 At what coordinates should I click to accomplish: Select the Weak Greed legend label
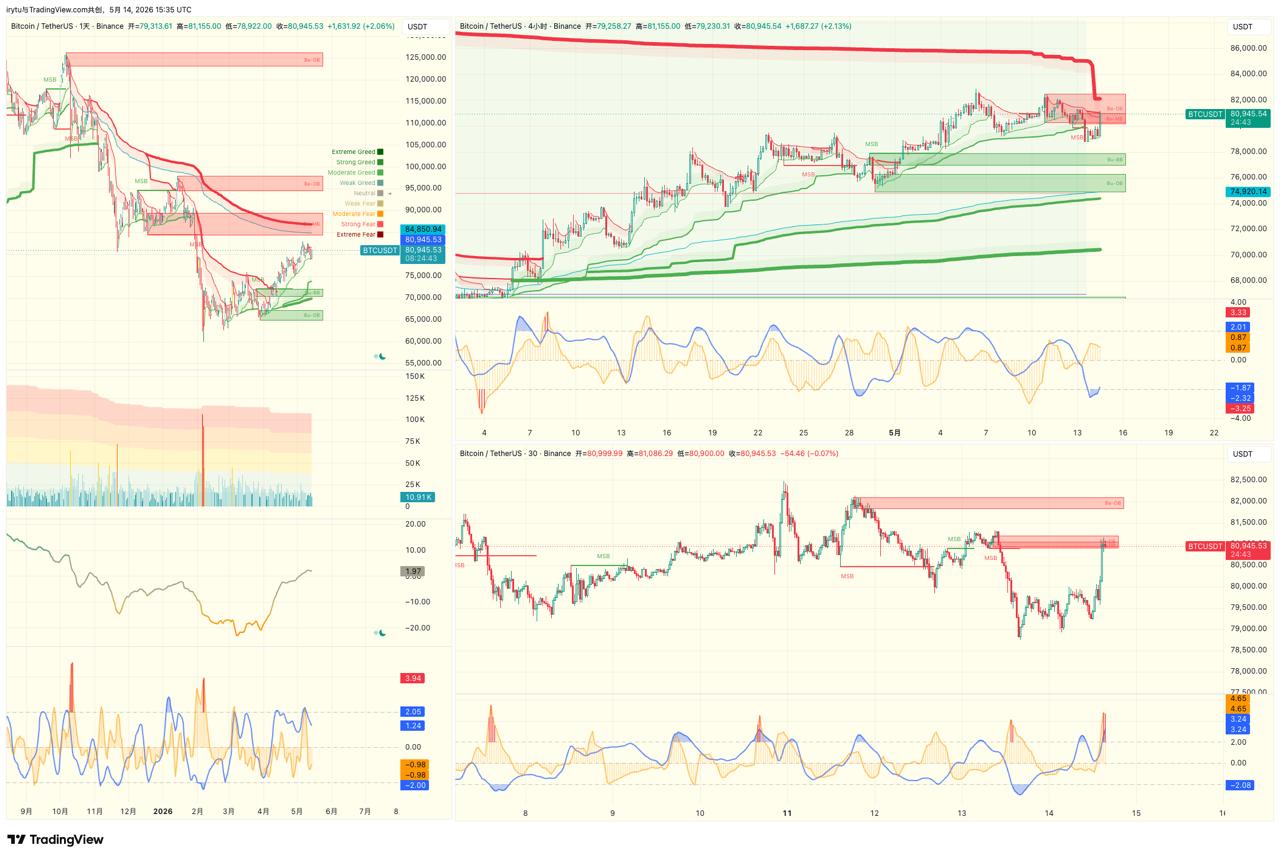pos(357,183)
